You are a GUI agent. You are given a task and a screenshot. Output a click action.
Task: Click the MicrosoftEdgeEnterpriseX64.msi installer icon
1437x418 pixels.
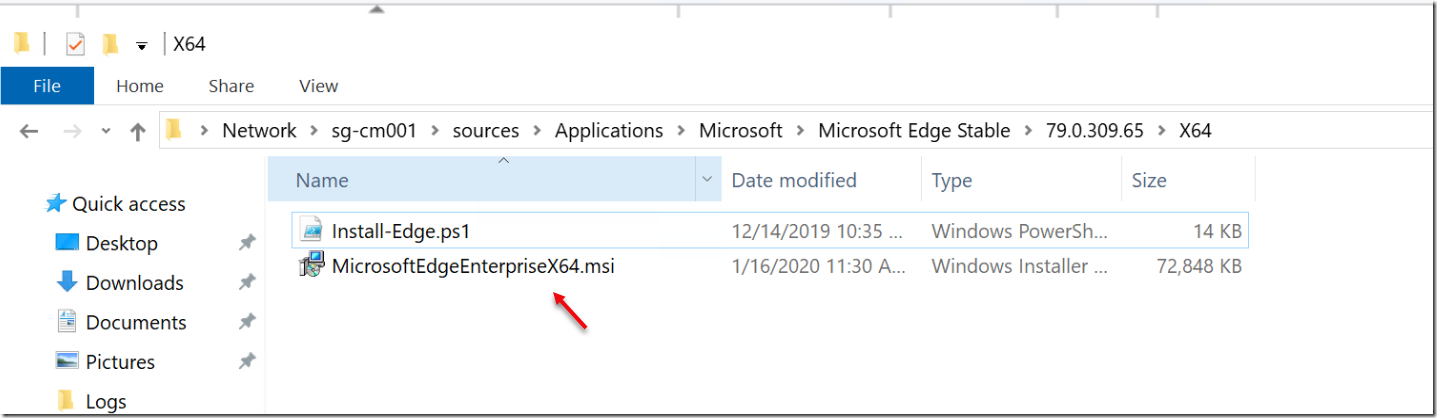(313, 266)
